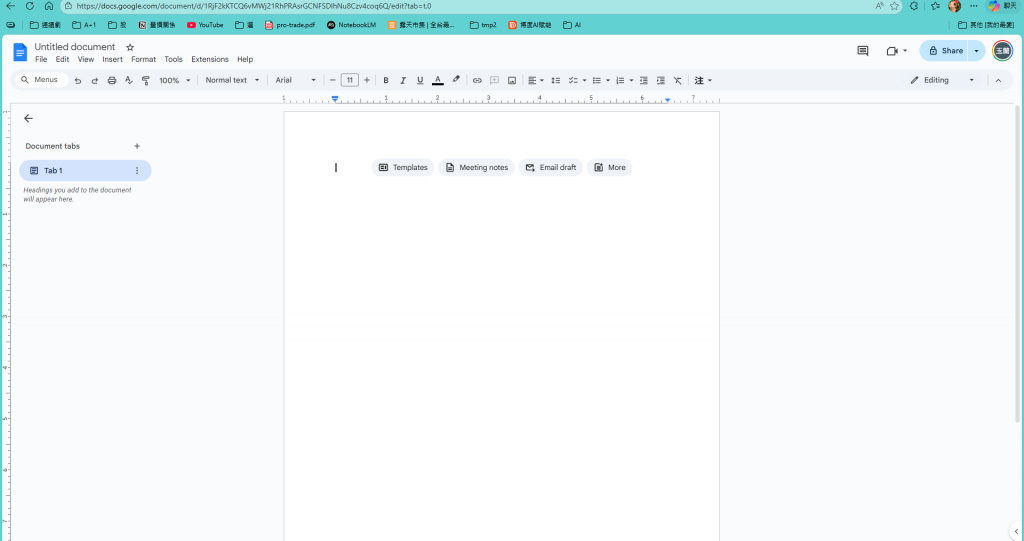Open the YouTube bookmark

pos(205,25)
